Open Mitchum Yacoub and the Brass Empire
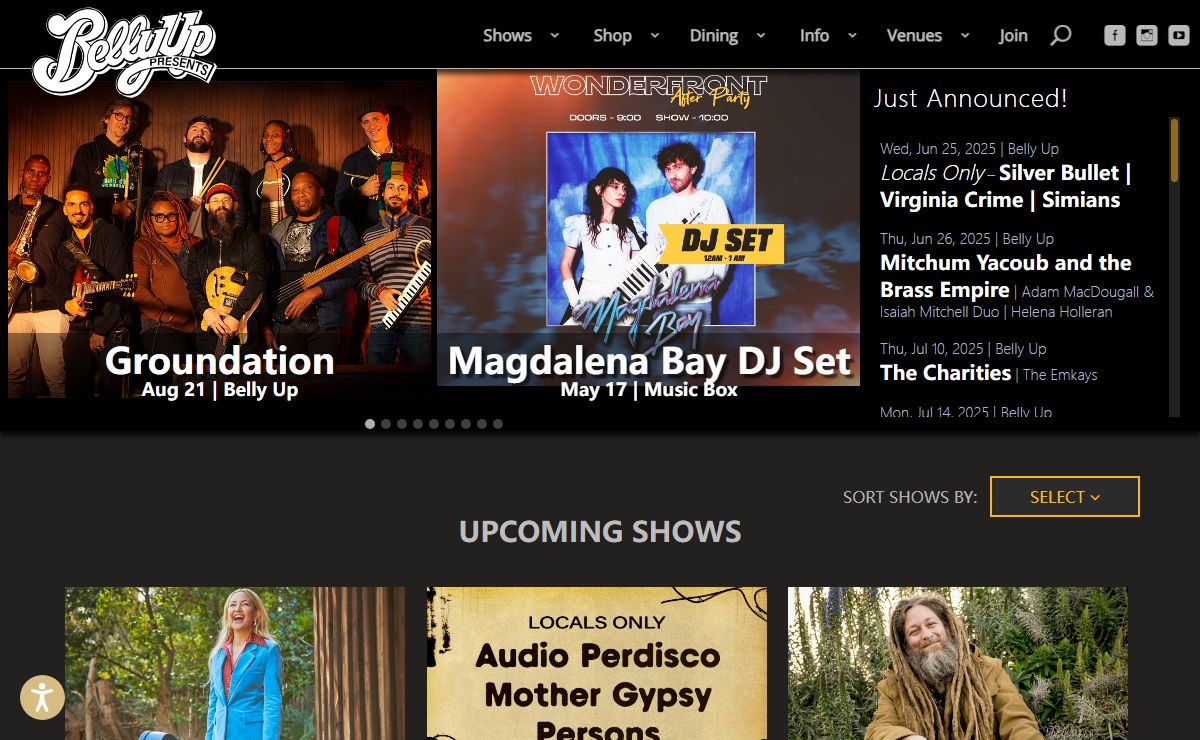The image size is (1200, 740). click(x=1006, y=276)
